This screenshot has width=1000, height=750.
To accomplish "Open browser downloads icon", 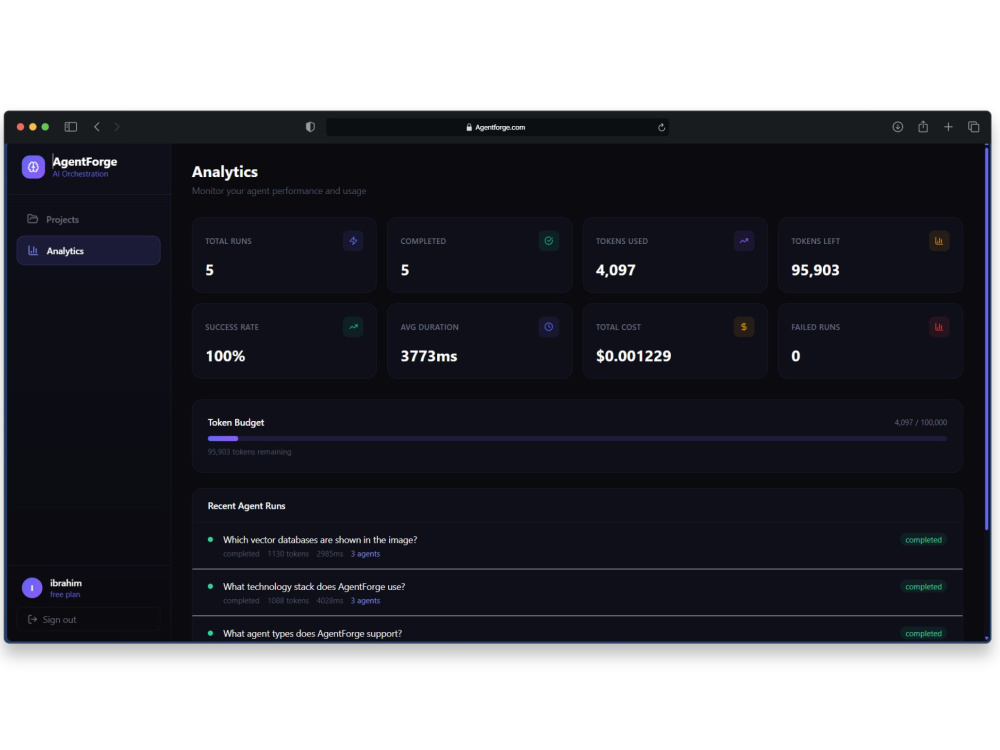I will click(897, 127).
